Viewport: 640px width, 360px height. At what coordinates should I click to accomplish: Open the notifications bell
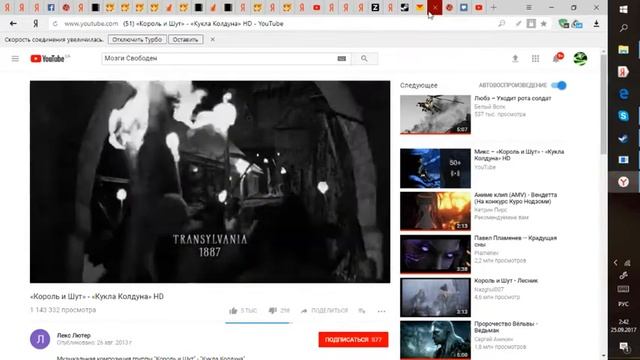pyautogui.click(x=556, y=59)
